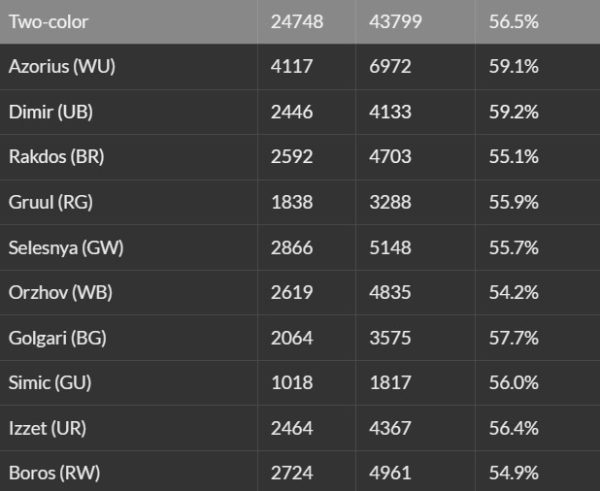Click the Izzet (UR) row label
The width and height of the screenshot is (600, 491).
[47, 428]
